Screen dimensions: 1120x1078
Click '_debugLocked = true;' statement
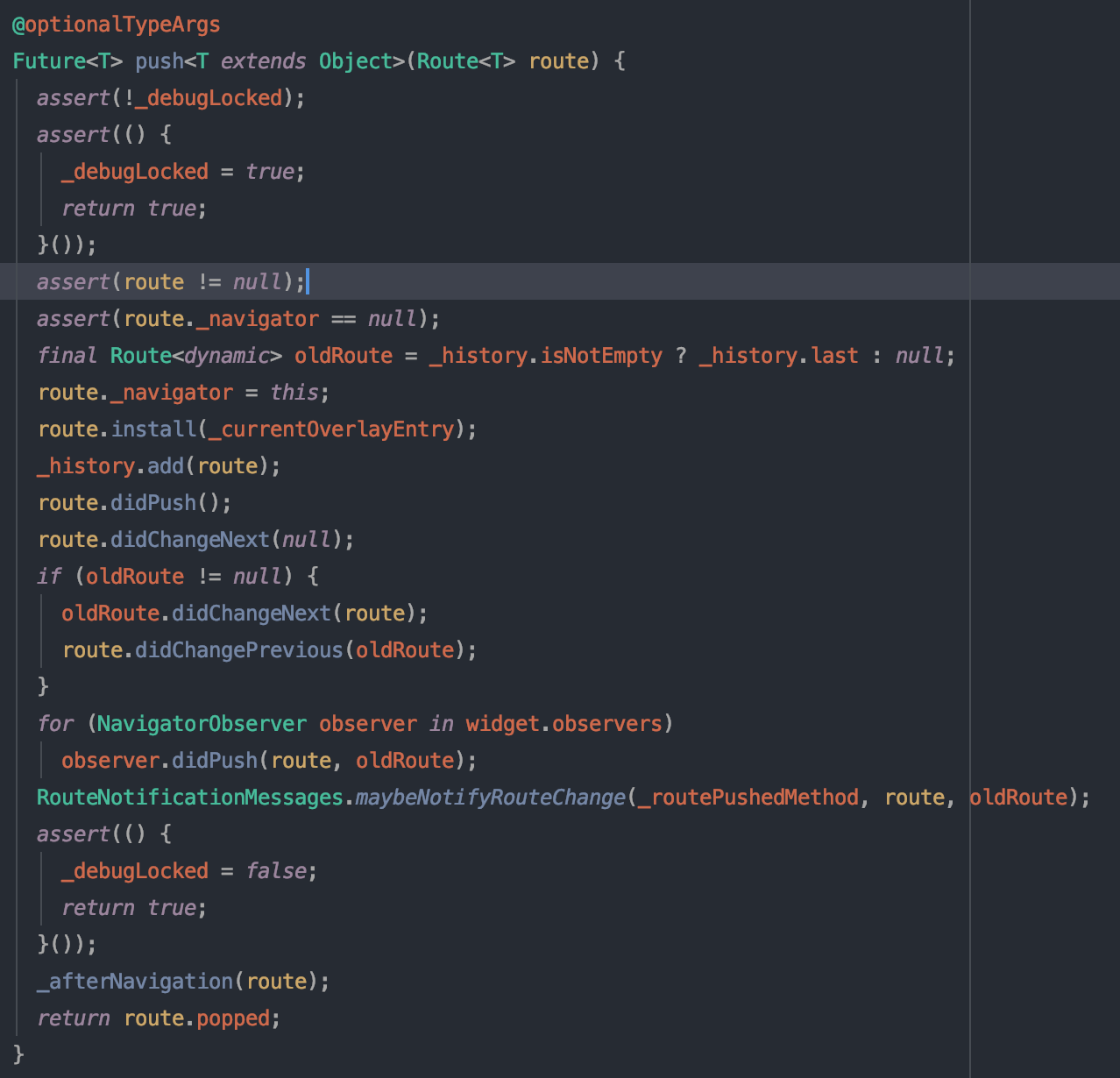tap(183, 172)
